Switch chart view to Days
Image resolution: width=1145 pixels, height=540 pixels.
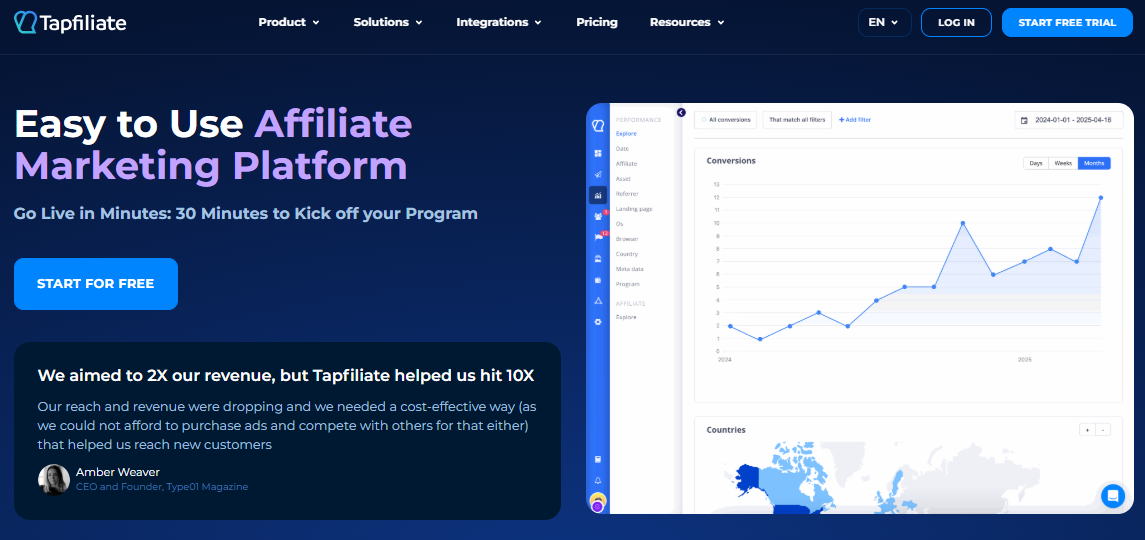[1035, 163]
